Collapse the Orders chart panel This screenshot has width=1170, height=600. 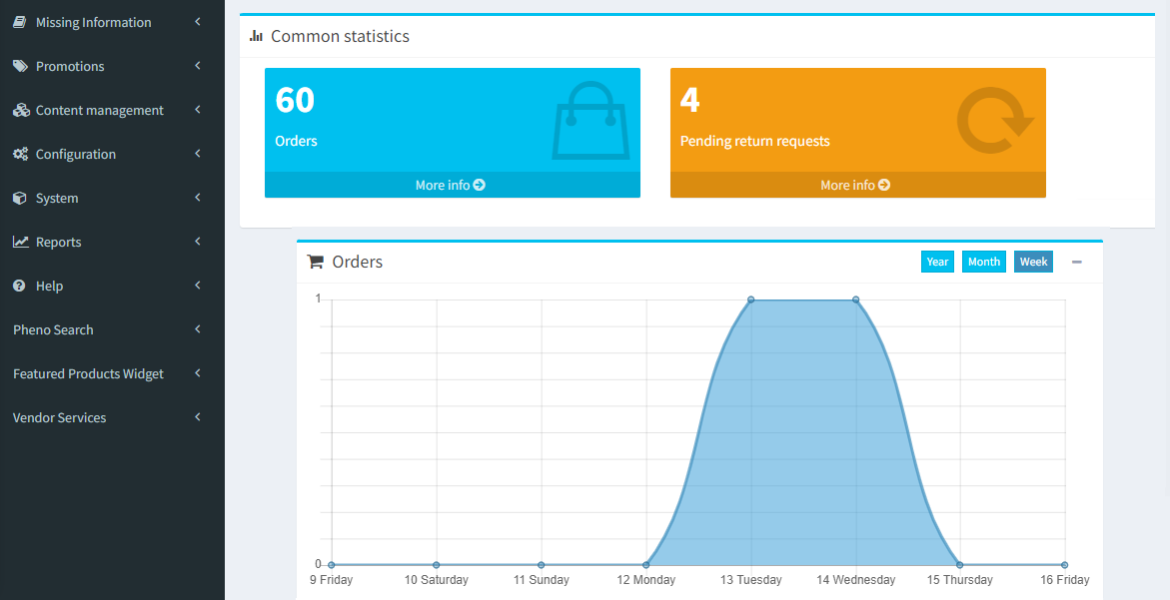click(1077, 262)
